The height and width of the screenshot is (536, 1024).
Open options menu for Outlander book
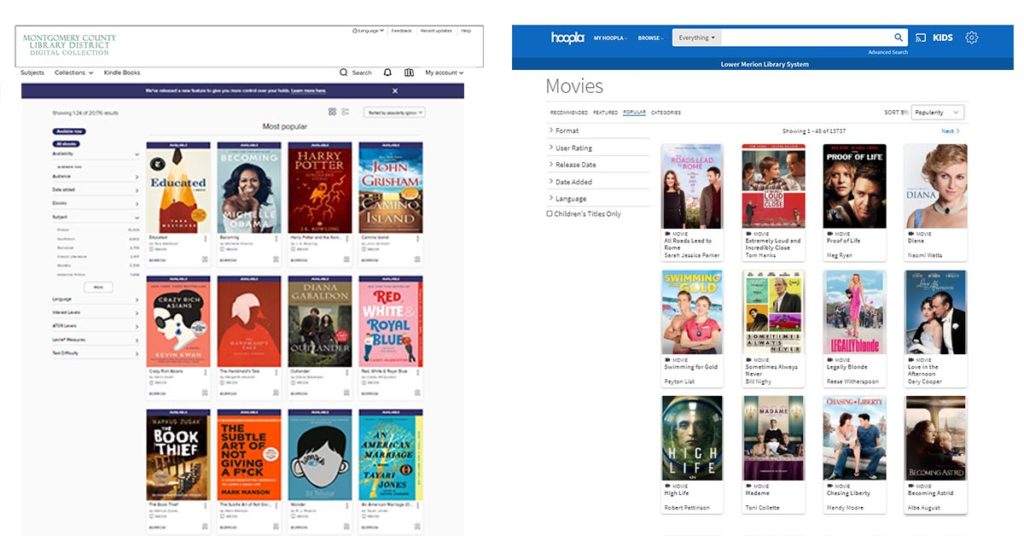click(x=347, y=372)
